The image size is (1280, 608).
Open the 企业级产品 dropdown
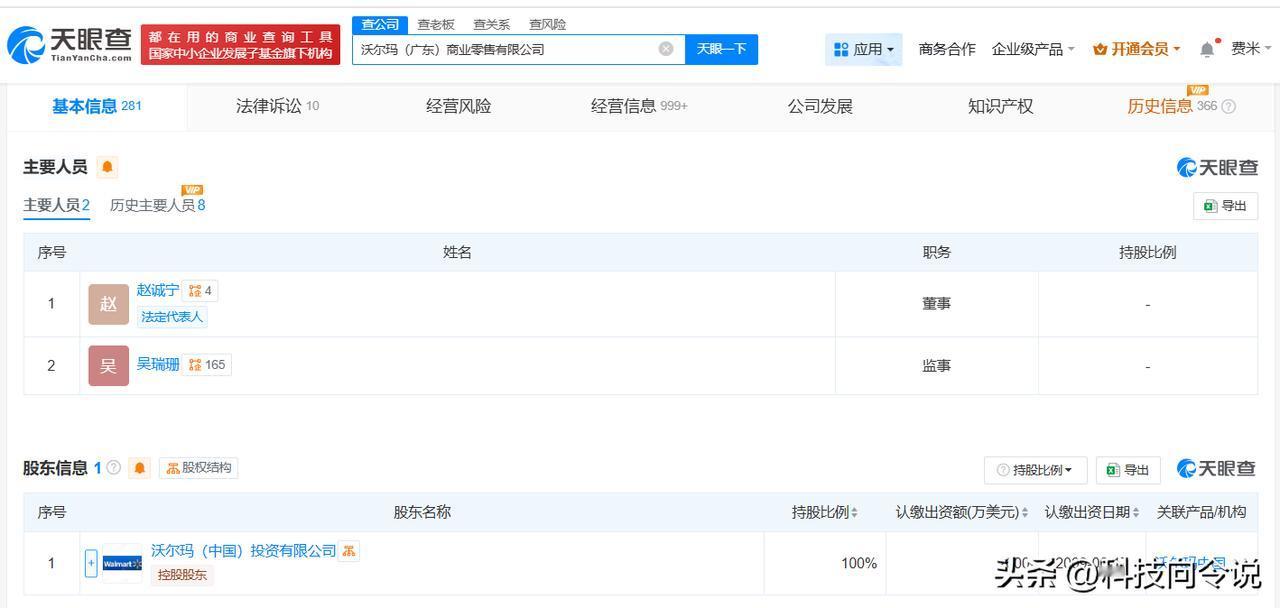click(x=1033, y=49)
